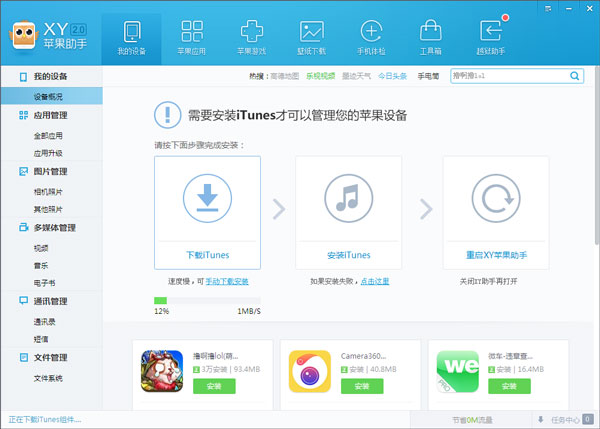The image size is (600, 429).
Task: Click the 撸啊撸lol game thumbnail
Action: click(x=162, y=371)
